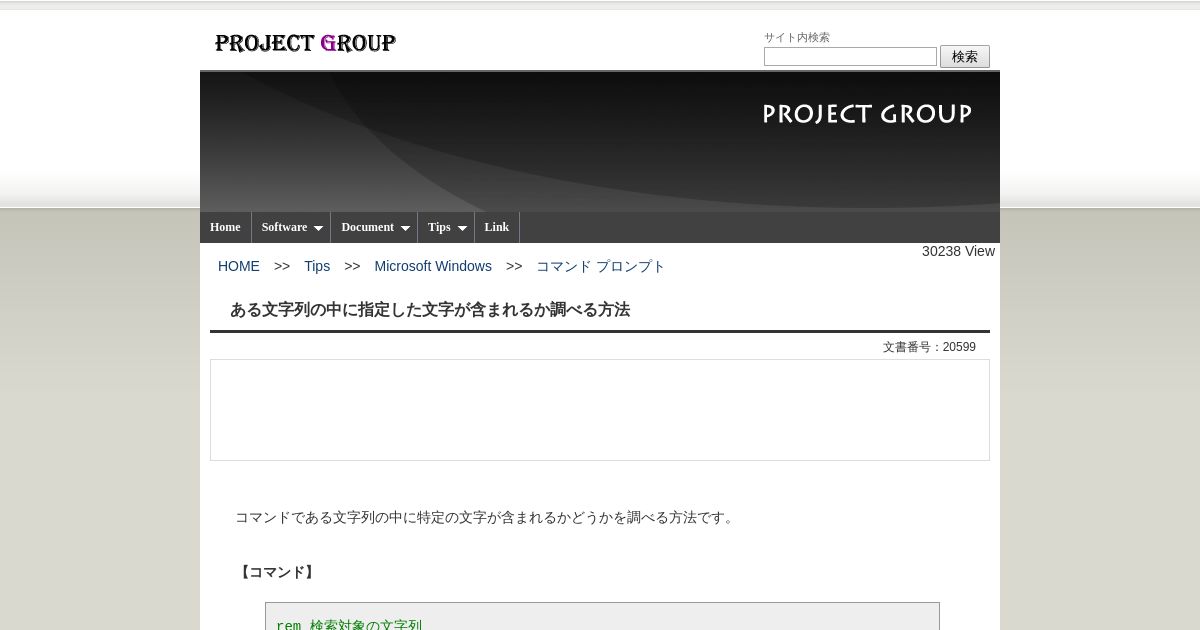Viewport: 1200px width, 630px height.
Task: Expand the Software dropdown arrow
Action: pos(318,228)
